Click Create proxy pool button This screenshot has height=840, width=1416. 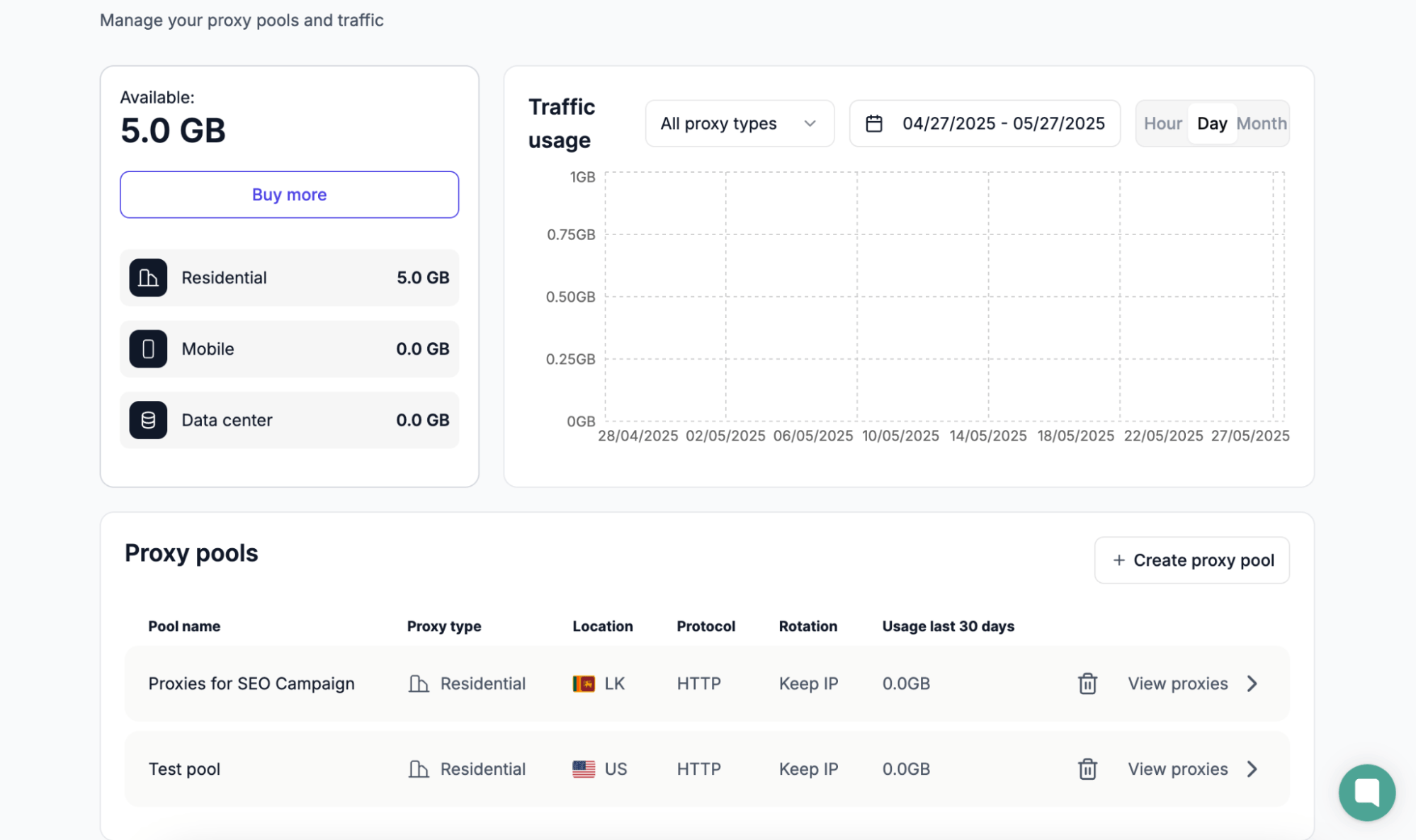(x=1191, y=560)
